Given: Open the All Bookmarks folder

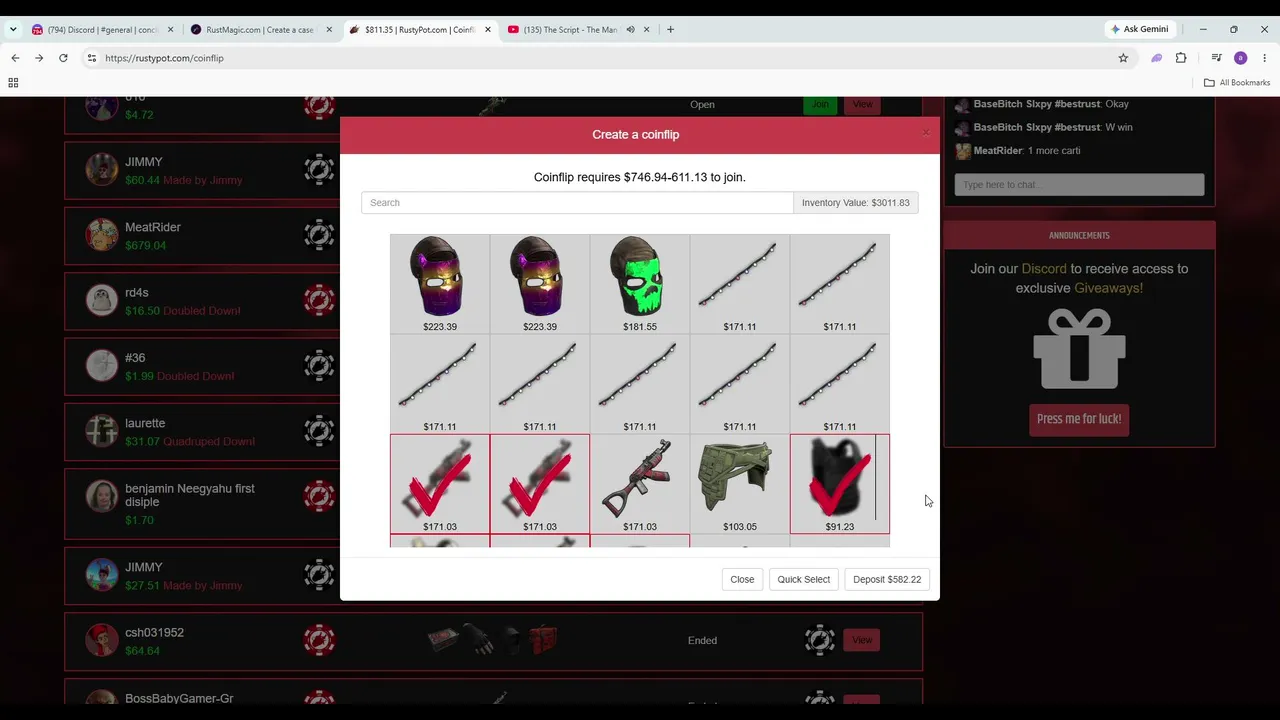Looking at the screenshot, I should pyautogui.click(x=1237, y=83).
